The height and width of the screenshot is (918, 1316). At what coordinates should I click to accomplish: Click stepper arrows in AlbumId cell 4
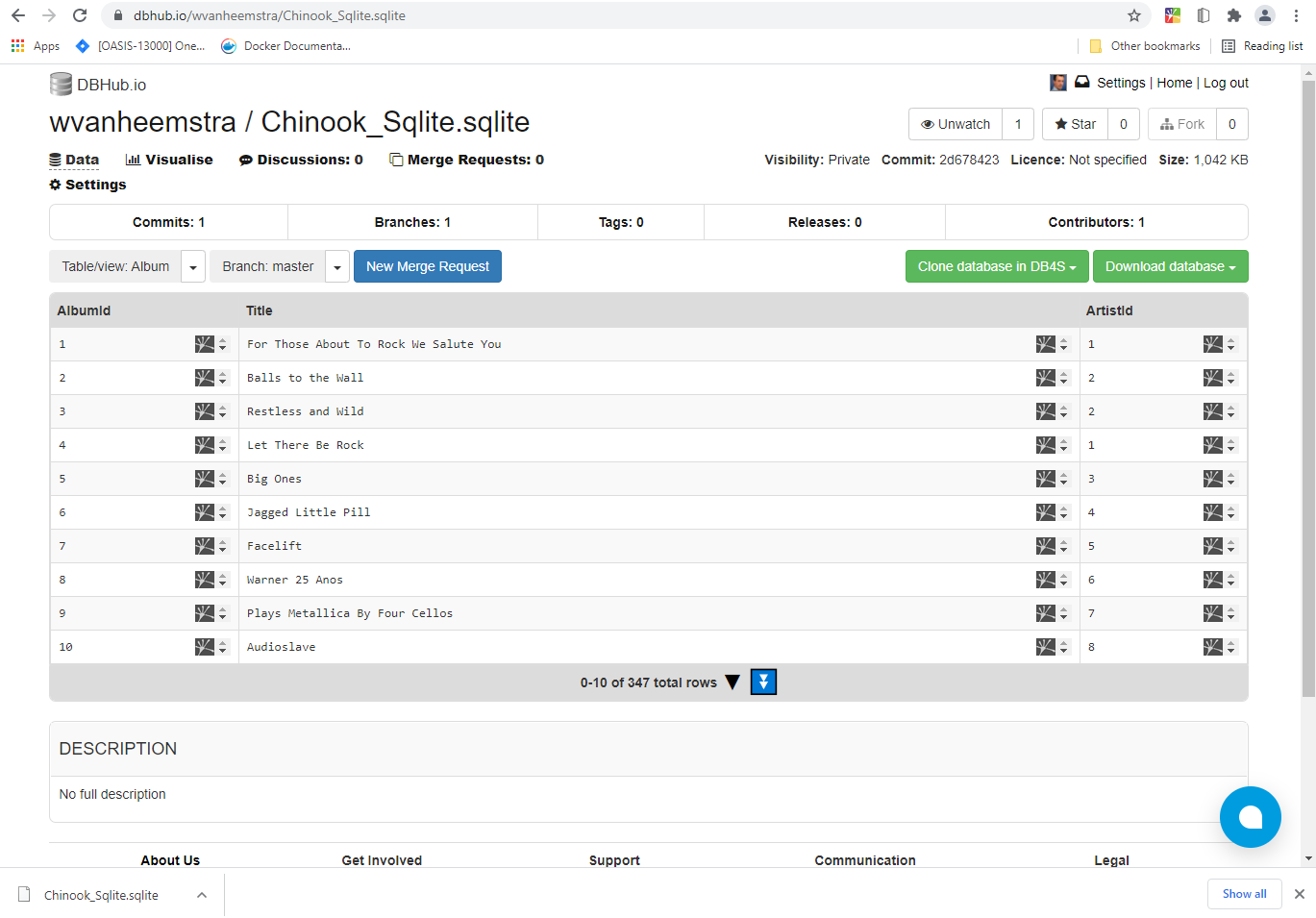pyautogui.click(x=223, y=445)
